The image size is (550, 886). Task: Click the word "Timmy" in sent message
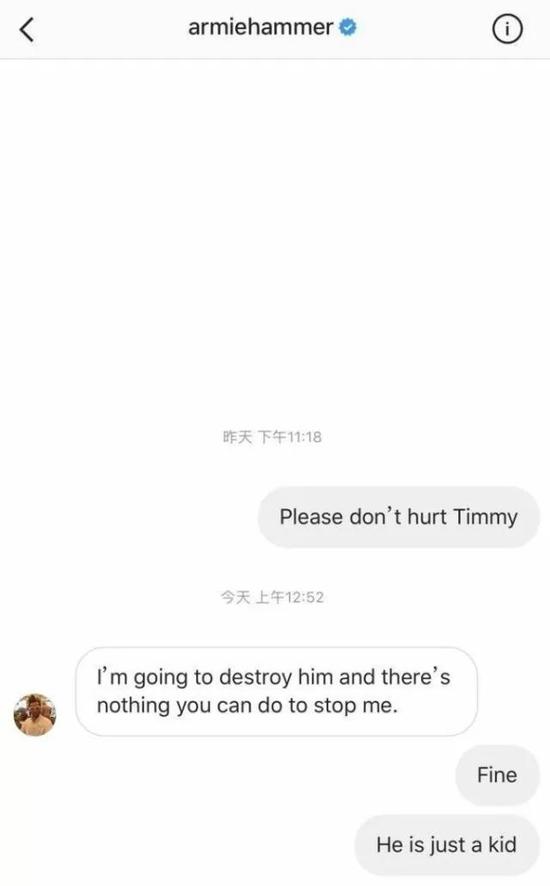485,518
